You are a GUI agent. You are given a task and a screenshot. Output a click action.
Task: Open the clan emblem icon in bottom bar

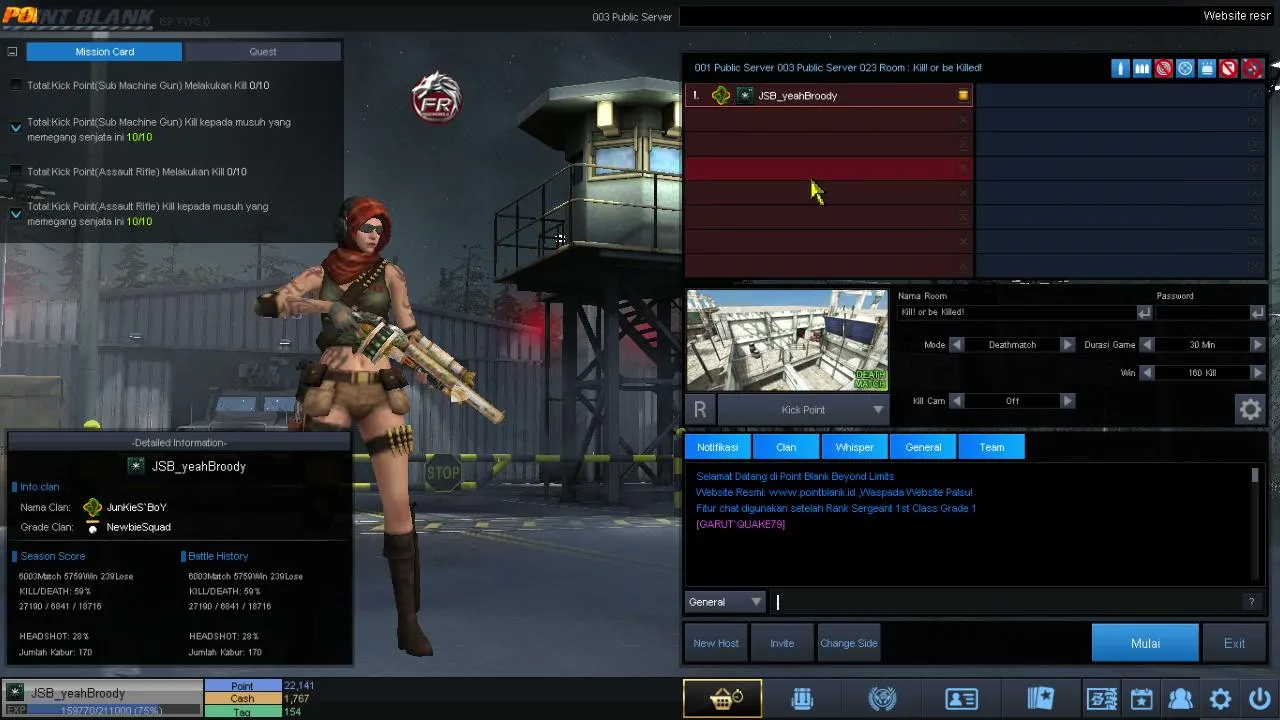[x=882, y=699]
